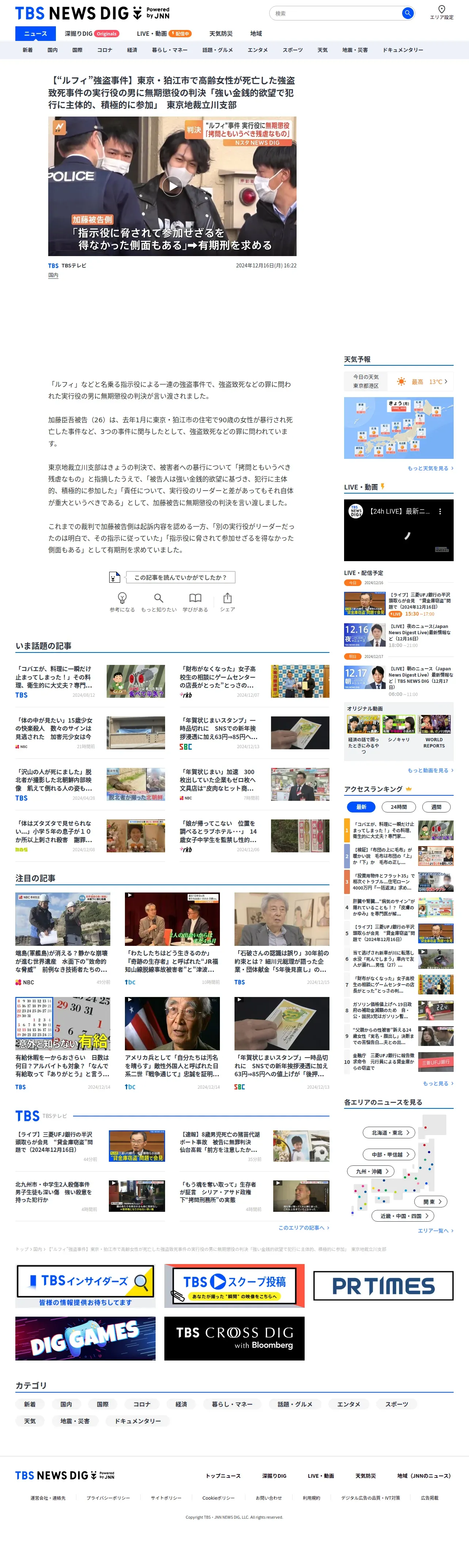Click the エンタメ category pill

tap(348, 1404)
